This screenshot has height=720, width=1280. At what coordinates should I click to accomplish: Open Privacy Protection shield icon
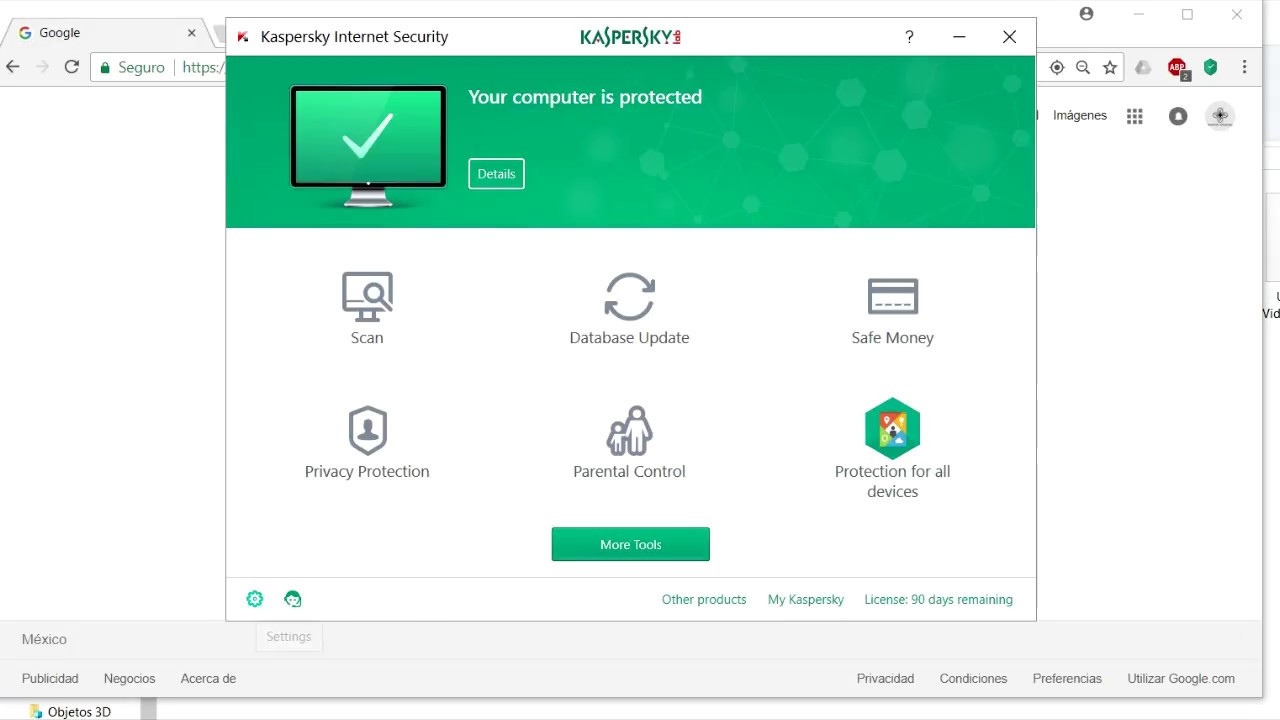point(367,430)
